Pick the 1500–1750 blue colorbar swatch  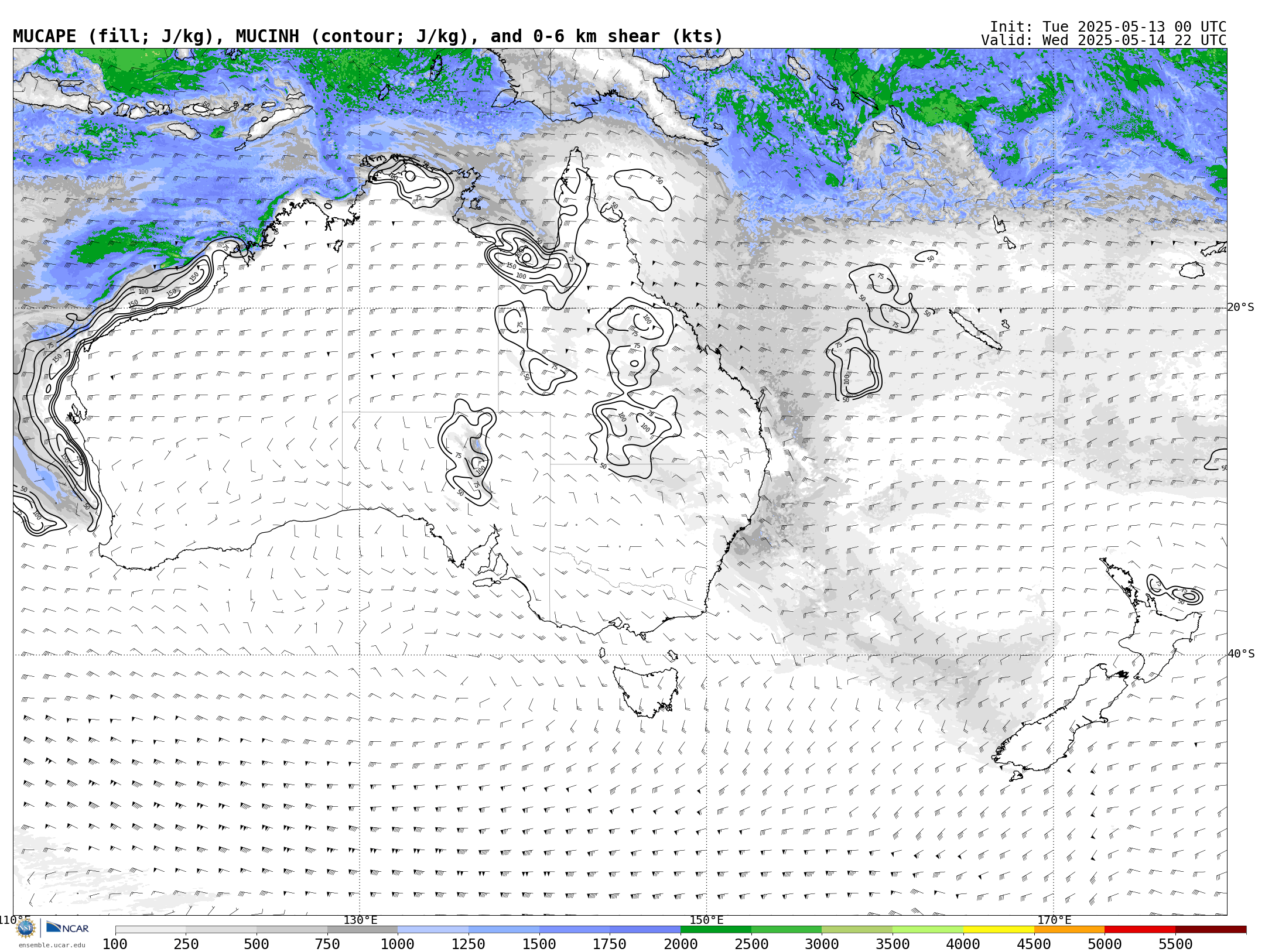(575, 930)
